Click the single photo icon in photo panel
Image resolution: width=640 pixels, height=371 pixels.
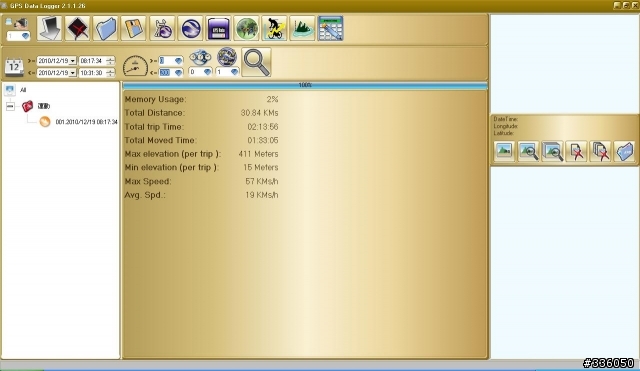click(x=504, y=151)
